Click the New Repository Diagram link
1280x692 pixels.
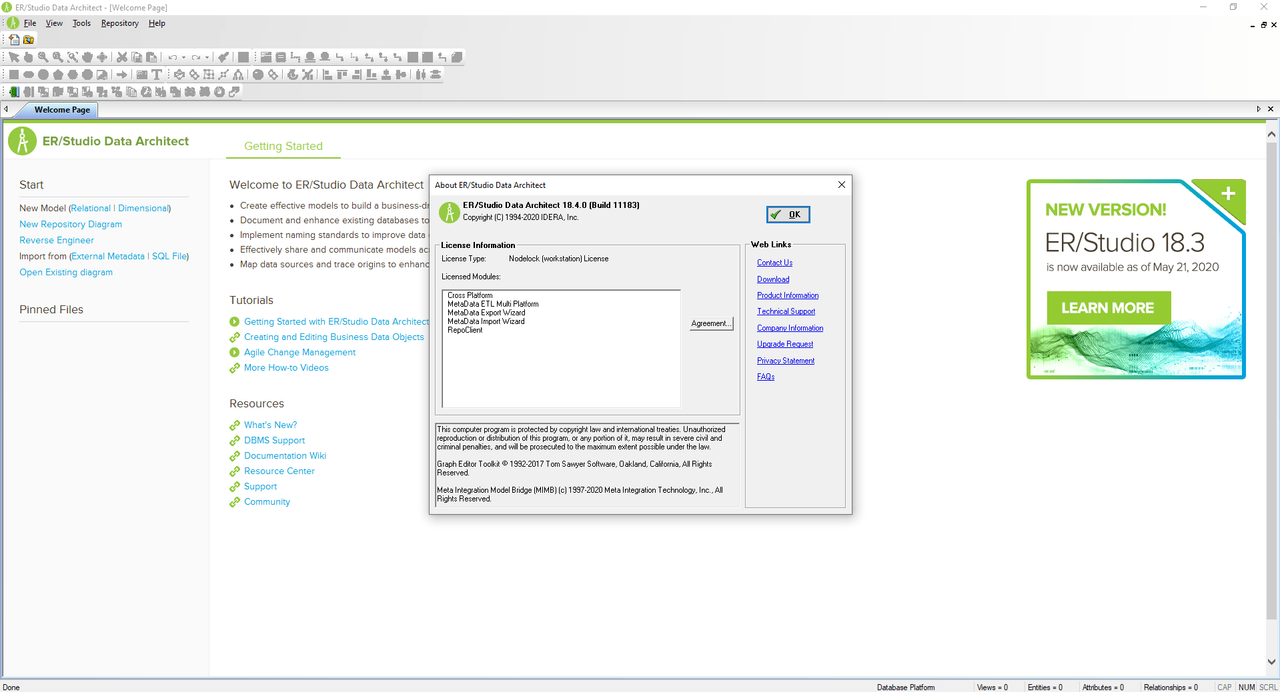click(x=70, y=224)
